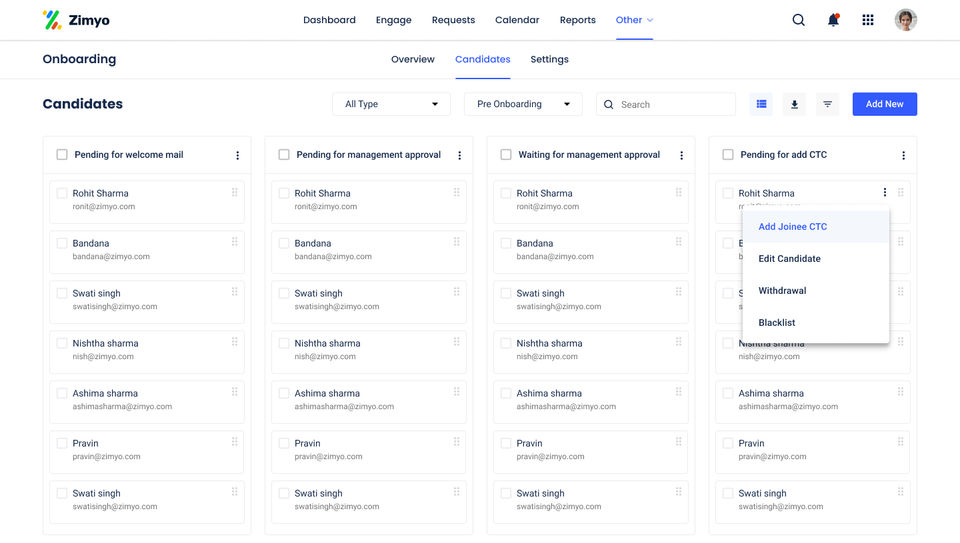Open the apps grid menu

tap(868, 20)
